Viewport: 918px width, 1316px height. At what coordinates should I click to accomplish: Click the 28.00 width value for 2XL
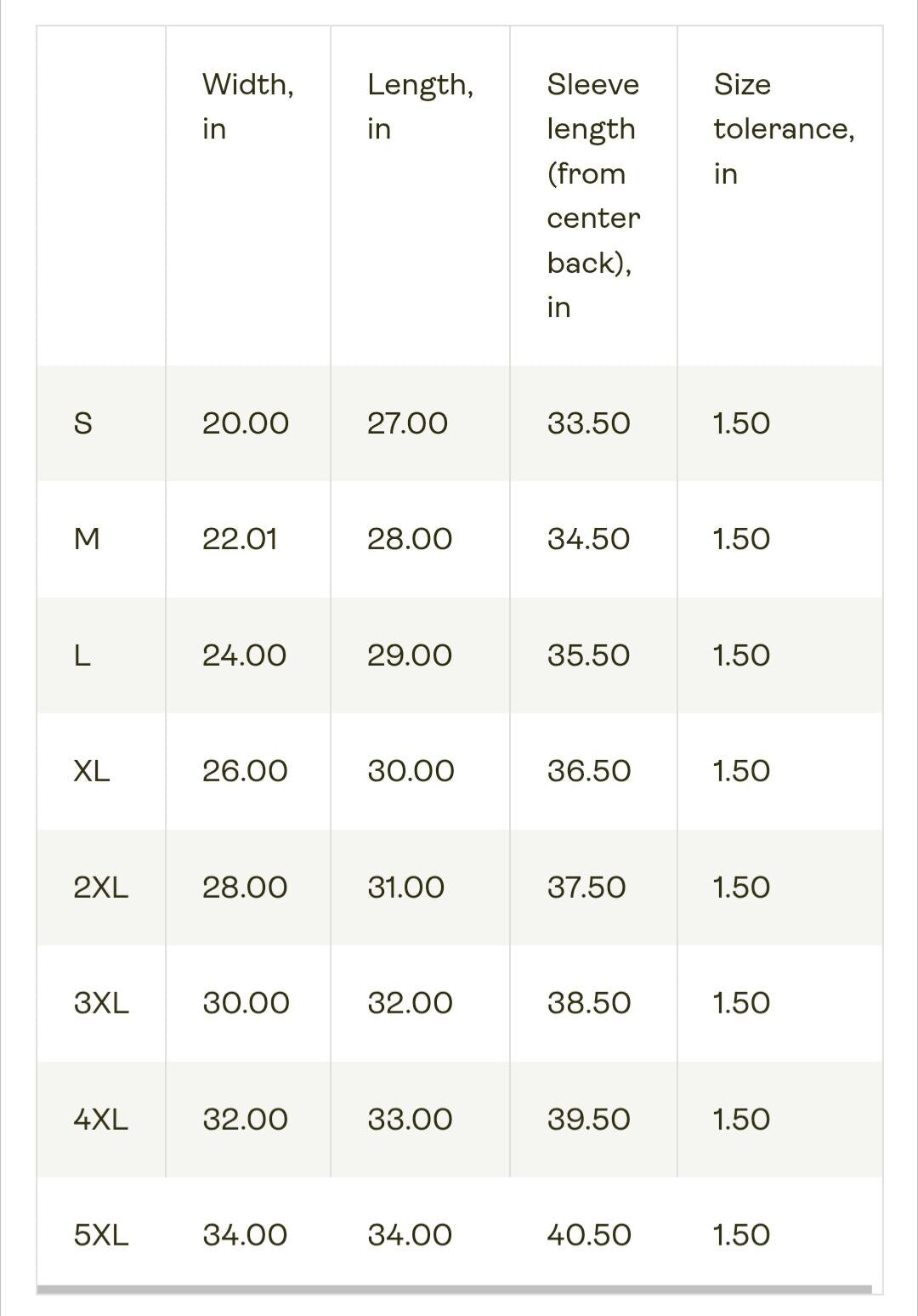pos(245,888)
